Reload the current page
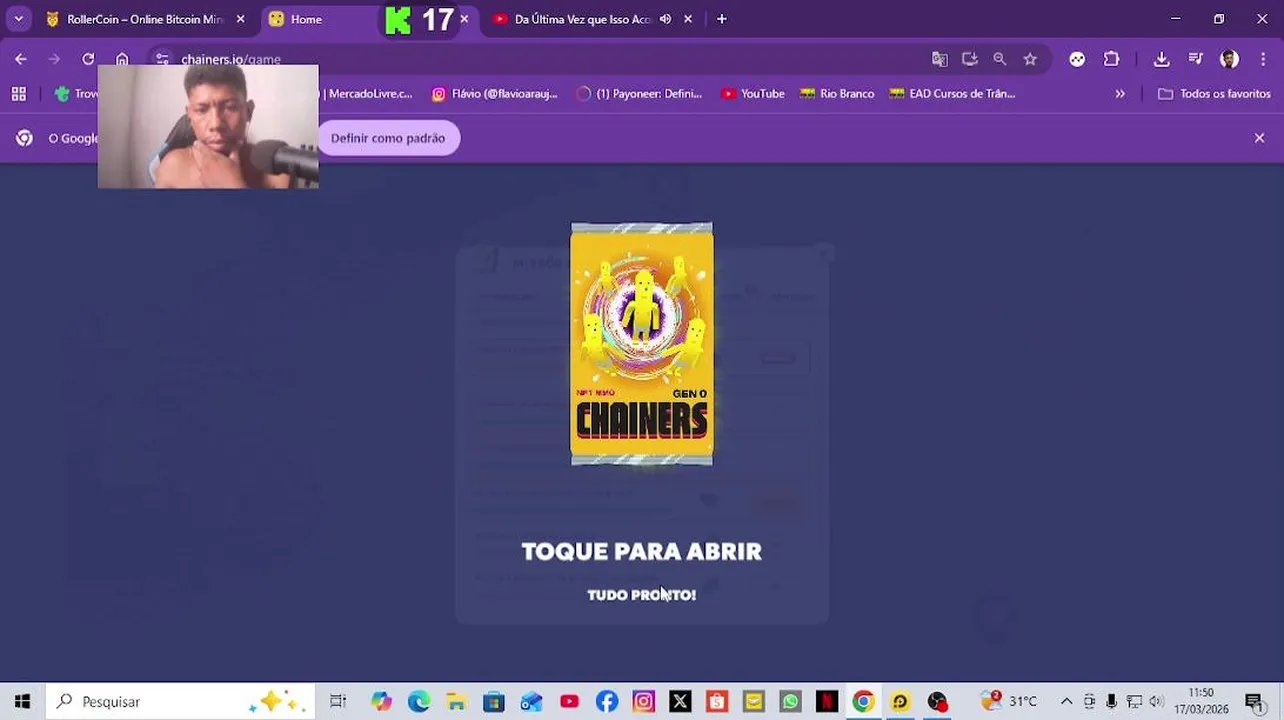Image resolution: width=1284 pixels, height=720 pixels. click(x=88, y=59)
